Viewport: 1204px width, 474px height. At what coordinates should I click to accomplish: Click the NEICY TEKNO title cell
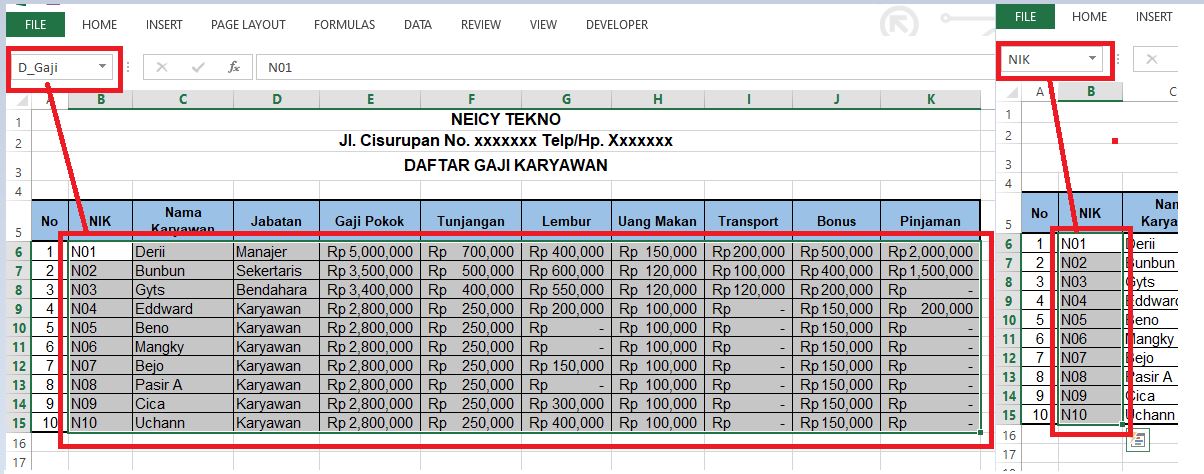pos(506,119)
